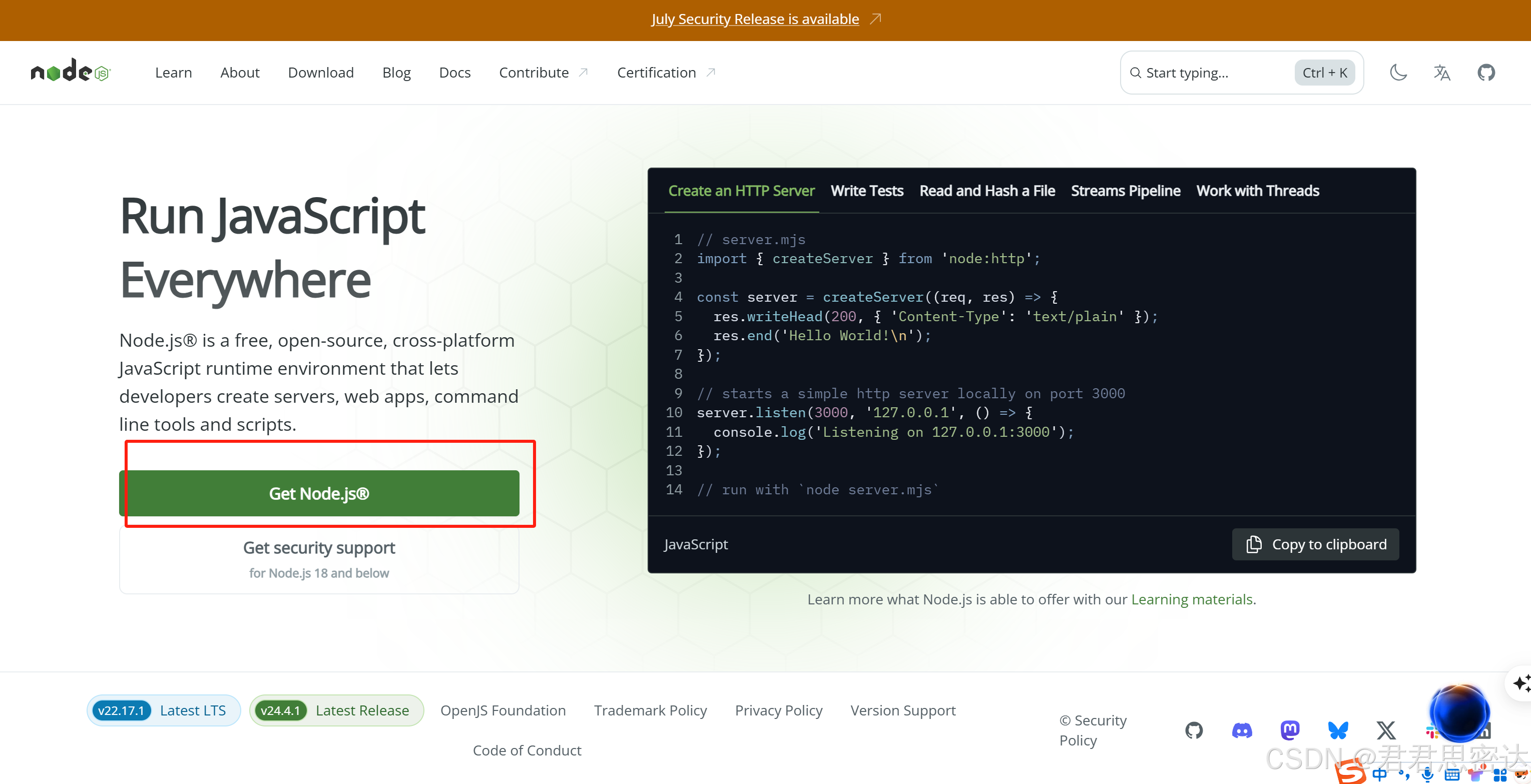Click the 'JavaScript' language label in code box

[x=695, y=544]
